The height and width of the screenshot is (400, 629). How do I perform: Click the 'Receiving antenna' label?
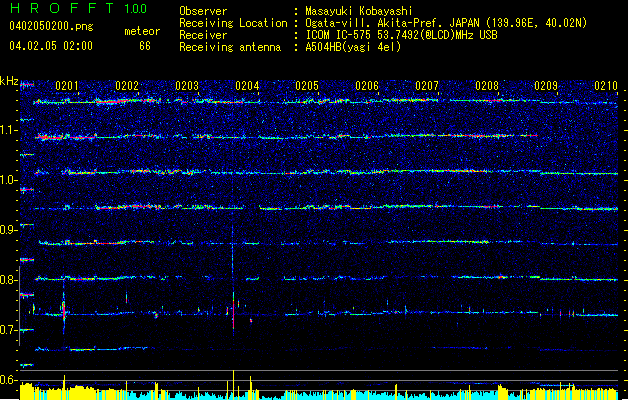[230, 47]
